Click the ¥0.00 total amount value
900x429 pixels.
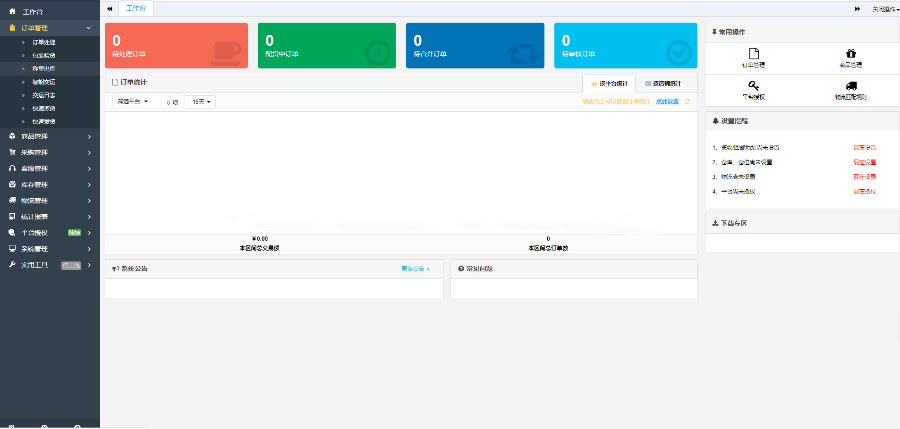click(x=260, y=239)
